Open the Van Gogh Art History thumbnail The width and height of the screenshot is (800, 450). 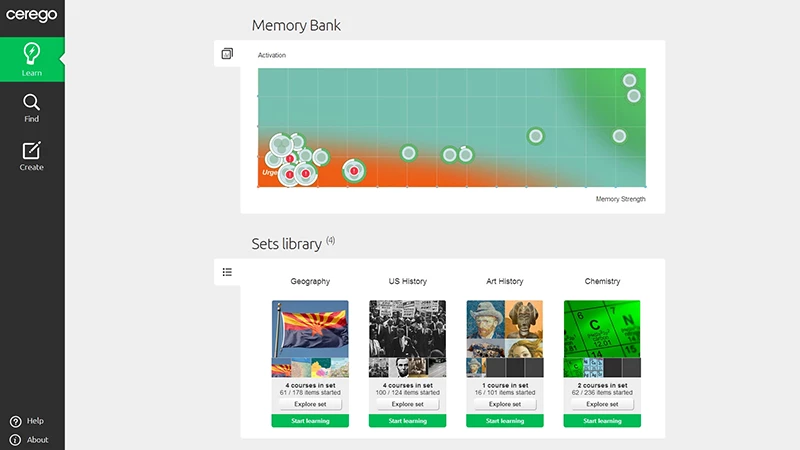[485, 320]
